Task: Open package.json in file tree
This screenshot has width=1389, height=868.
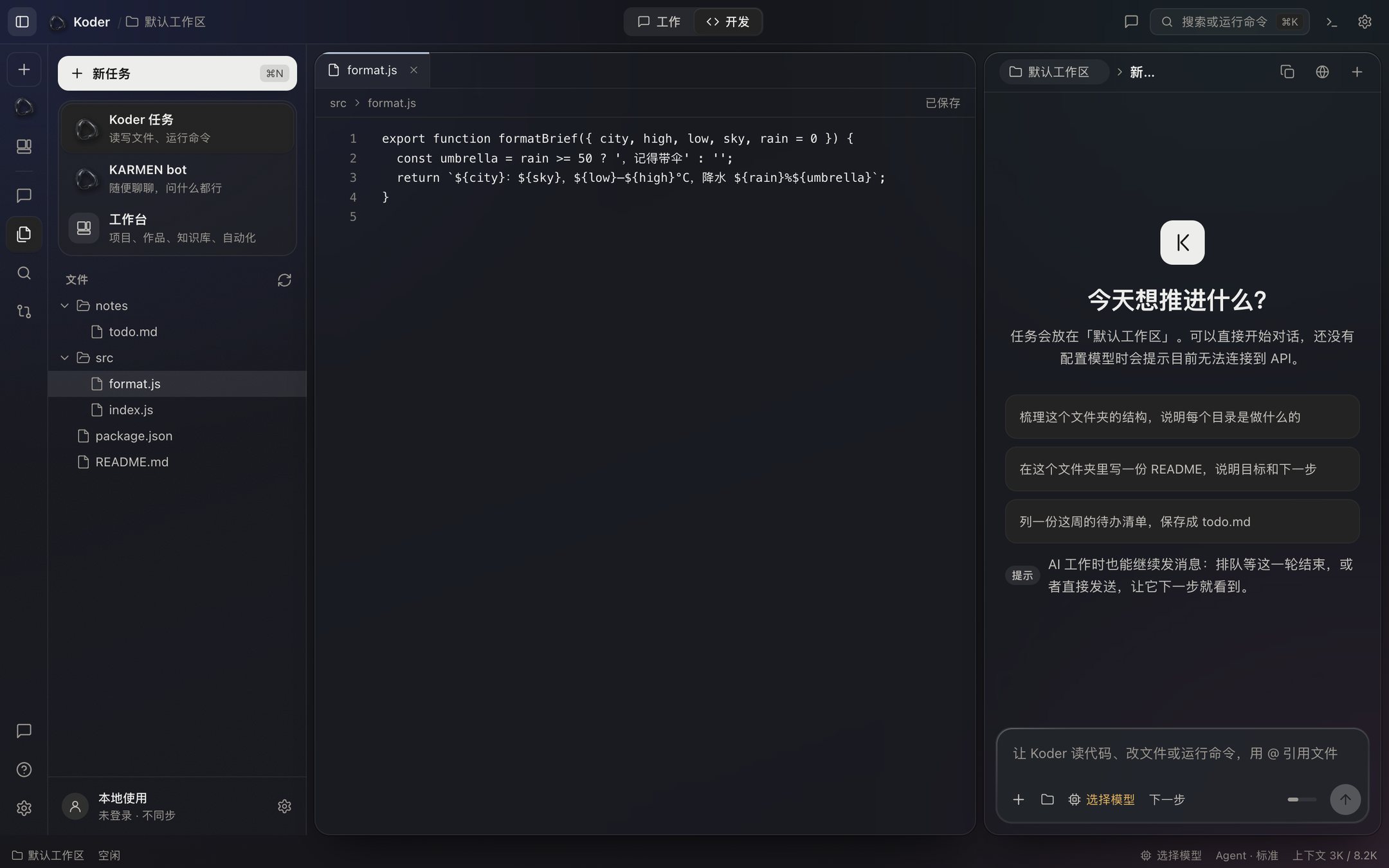Action: pos(177,436)
